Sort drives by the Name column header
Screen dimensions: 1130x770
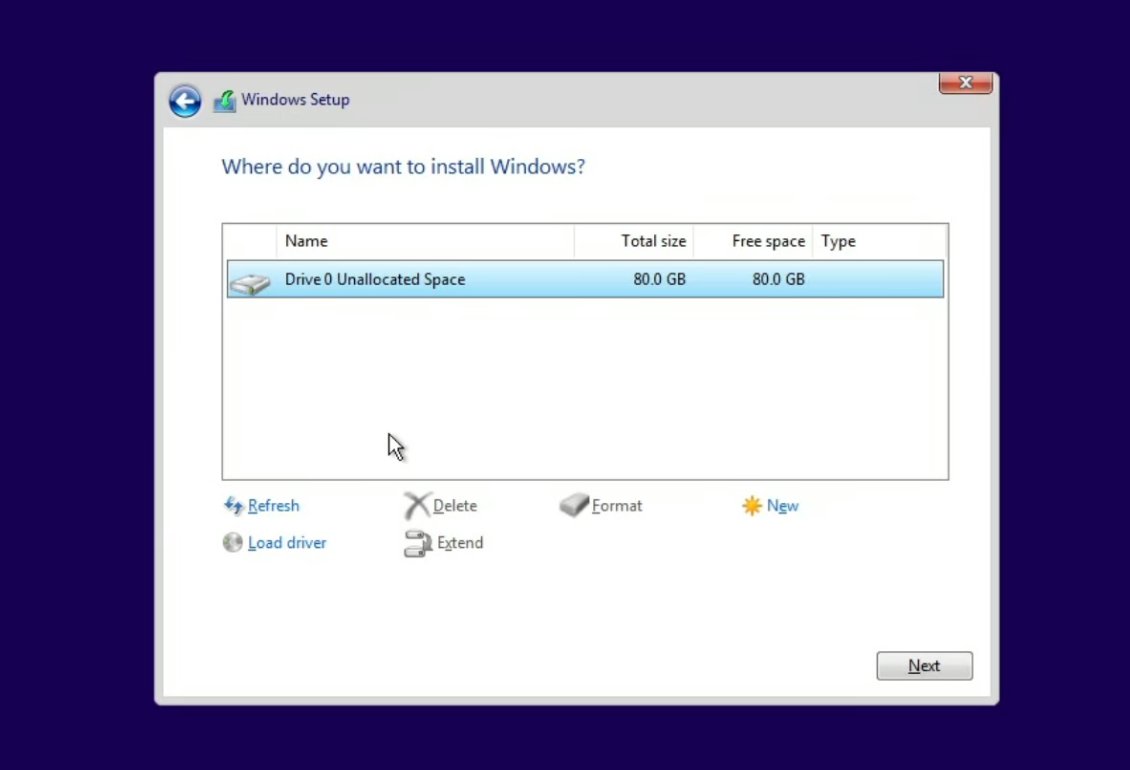coord(306,241)
